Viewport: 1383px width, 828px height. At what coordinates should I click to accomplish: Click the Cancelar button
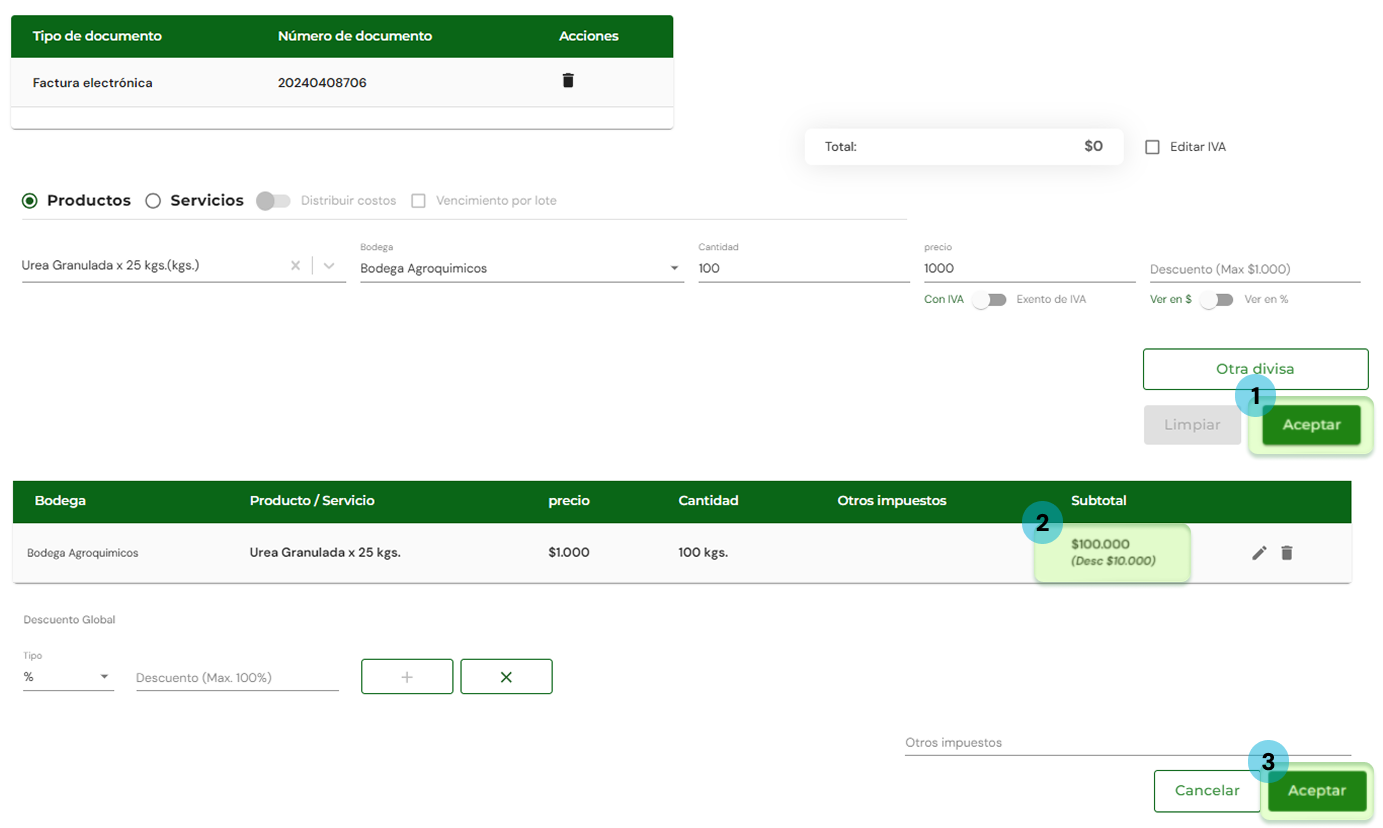[1207, 791]
